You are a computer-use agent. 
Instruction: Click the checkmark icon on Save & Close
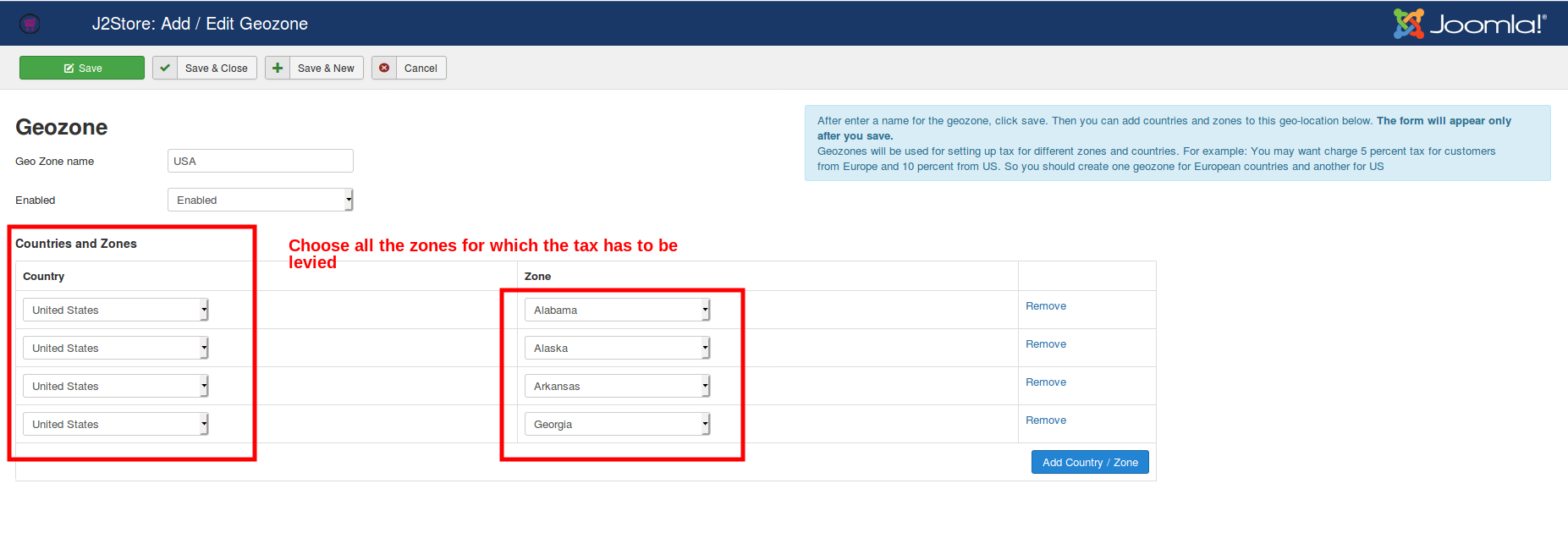[165, 68]
